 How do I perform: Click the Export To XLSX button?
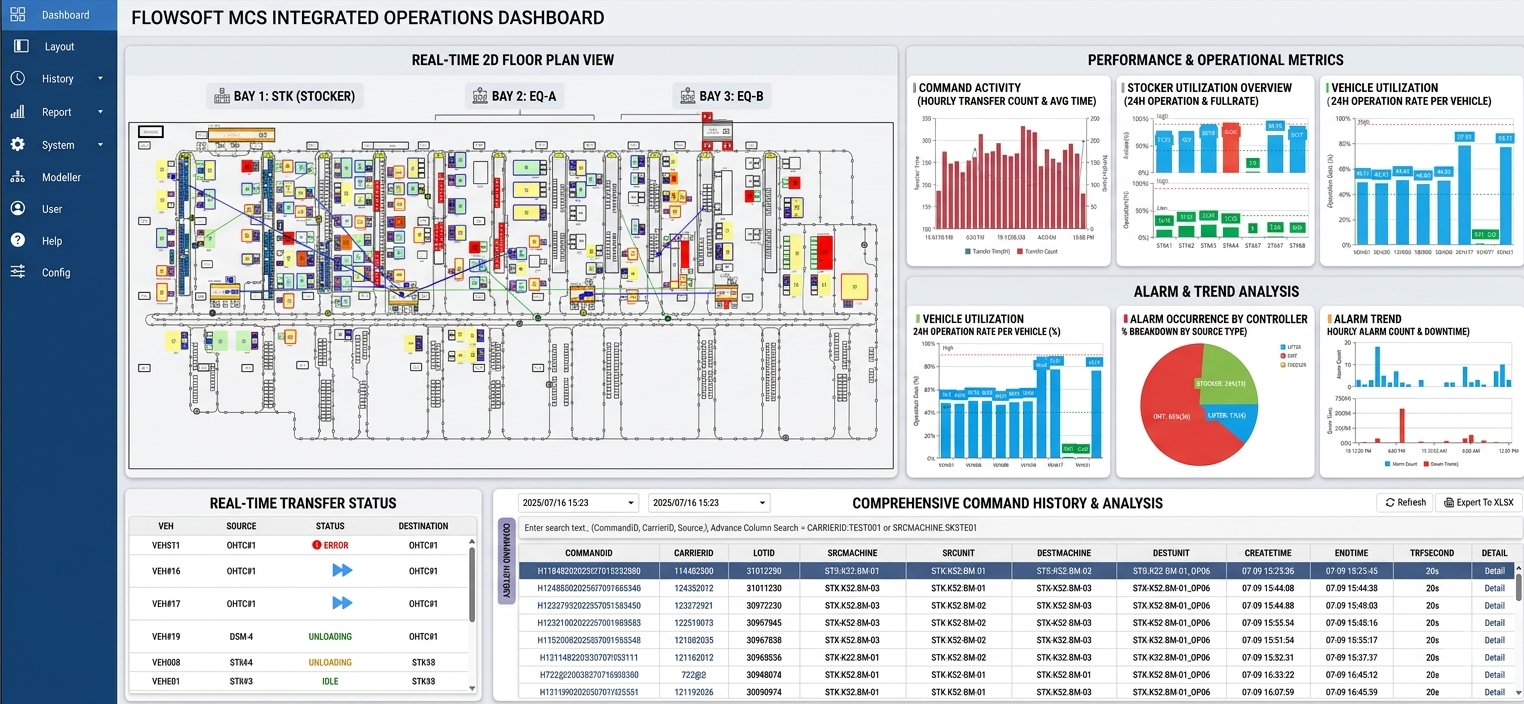(1478, 502)
